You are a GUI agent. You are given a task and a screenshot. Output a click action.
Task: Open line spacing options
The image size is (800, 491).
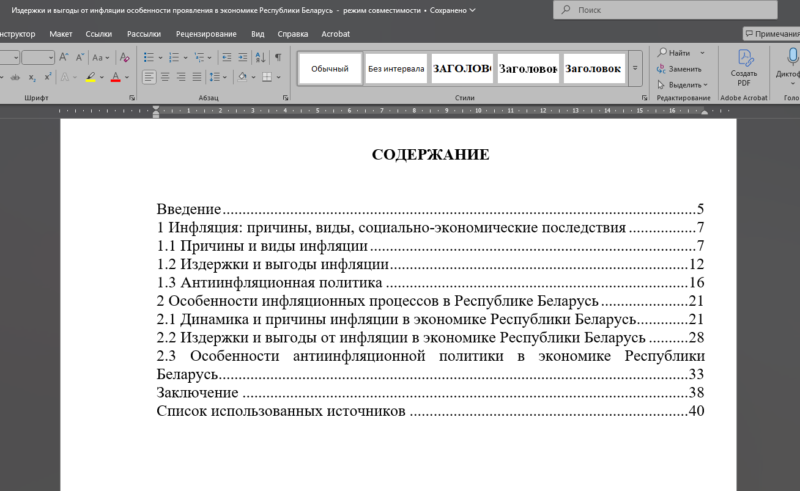tap(218, 77)
